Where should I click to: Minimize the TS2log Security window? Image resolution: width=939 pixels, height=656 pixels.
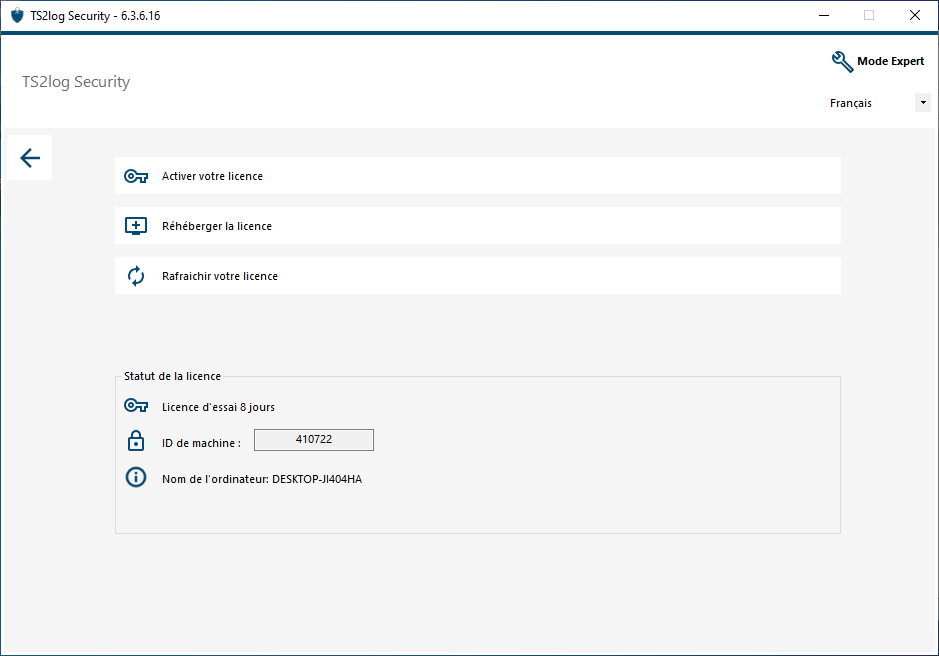[x=824, y=16]
